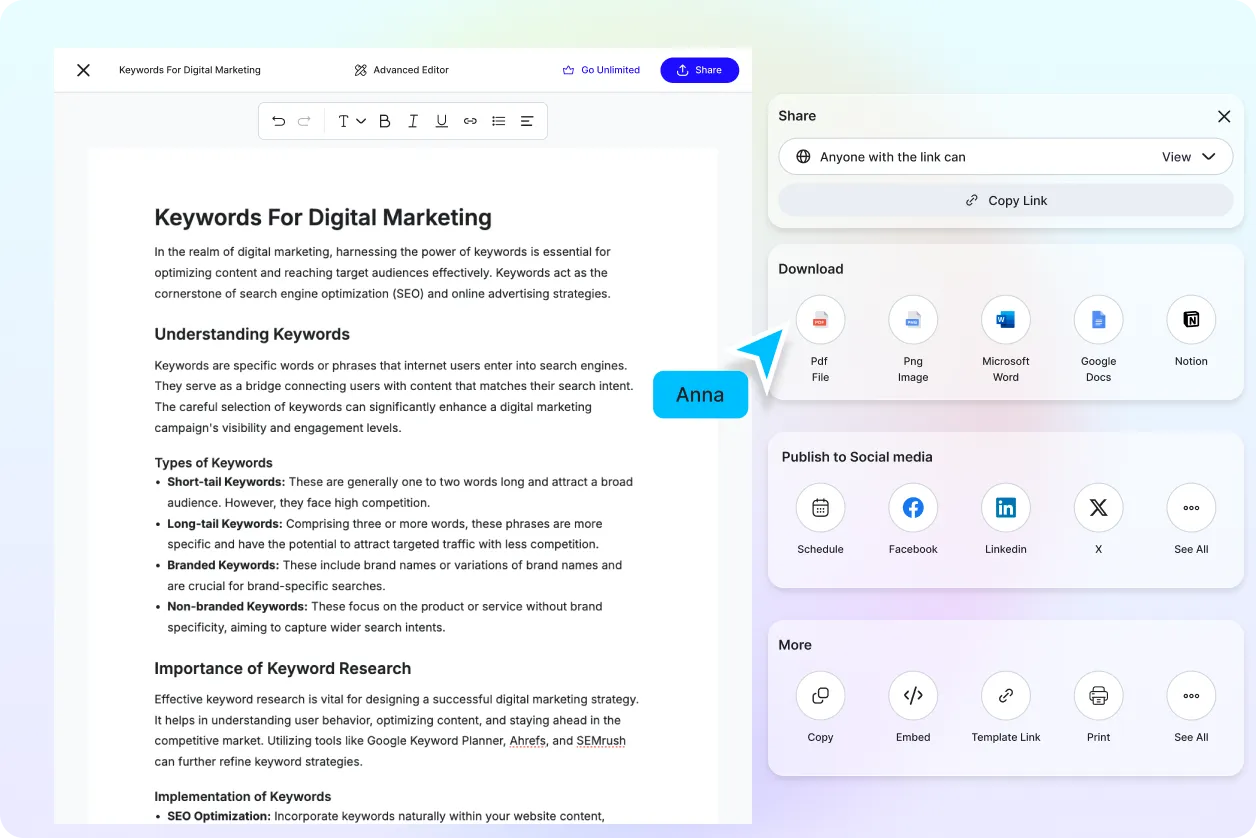Download as Microsoft Word file

pos(1005,320)
